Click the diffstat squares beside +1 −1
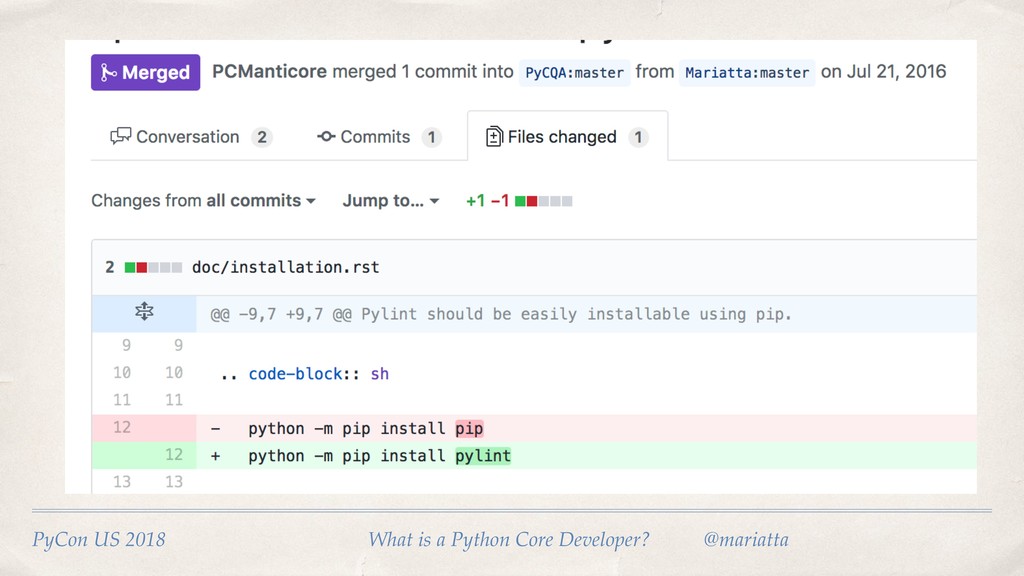Viewport: 1024px width, 576px height. tap(544, 200)
